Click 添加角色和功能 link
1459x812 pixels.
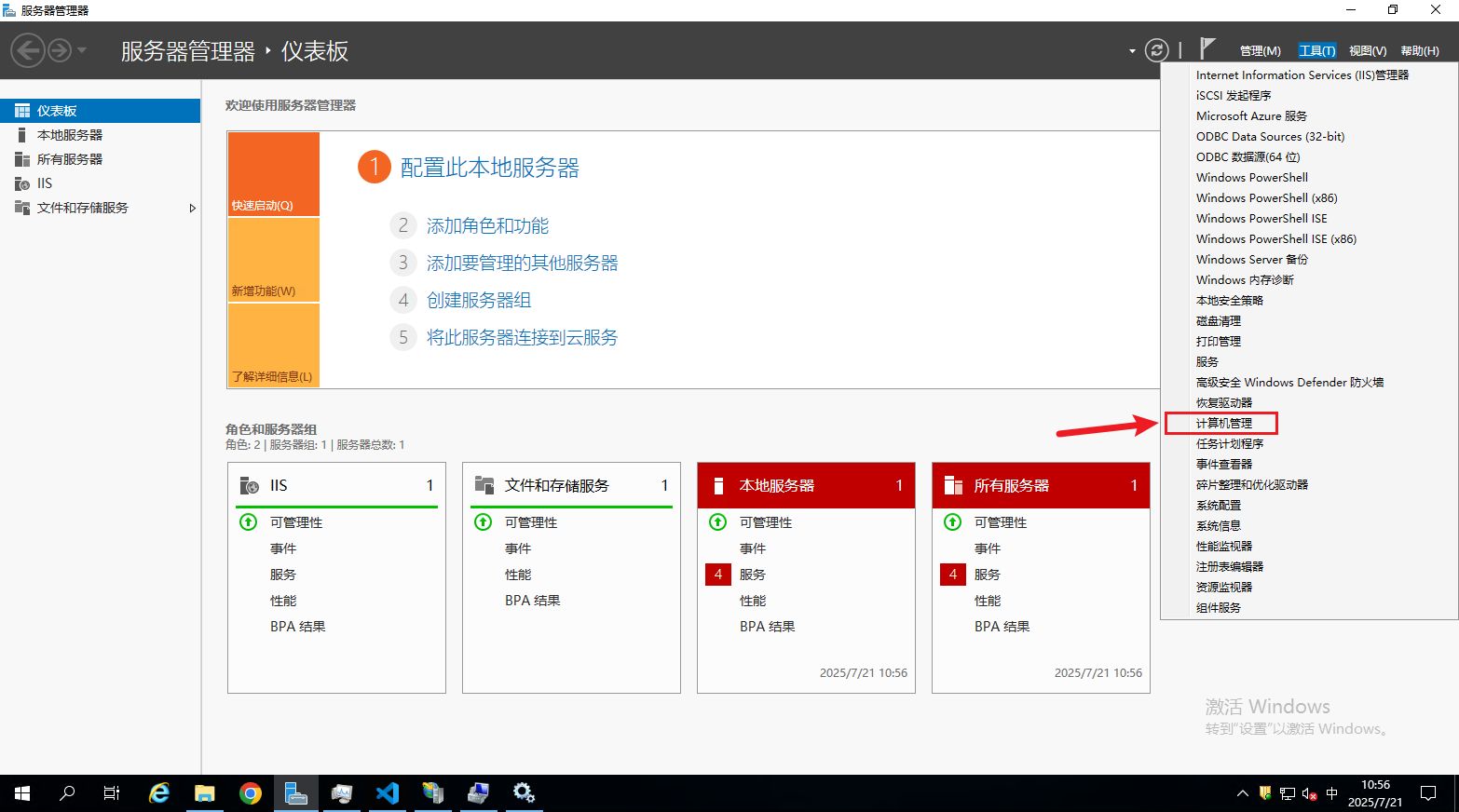(487, 226)
